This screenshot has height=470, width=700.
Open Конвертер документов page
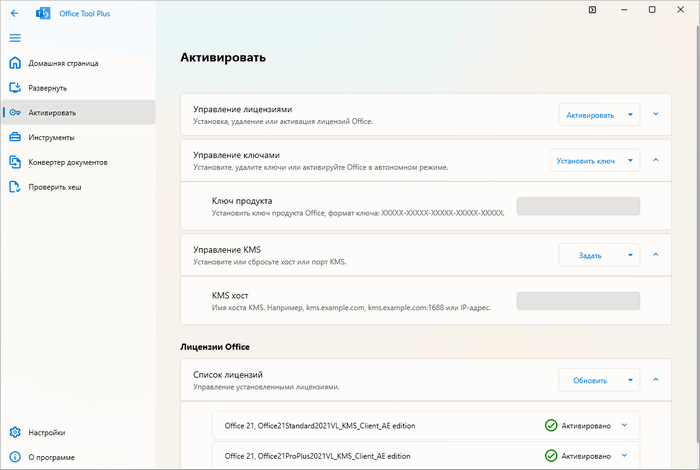tap(67, 162)
